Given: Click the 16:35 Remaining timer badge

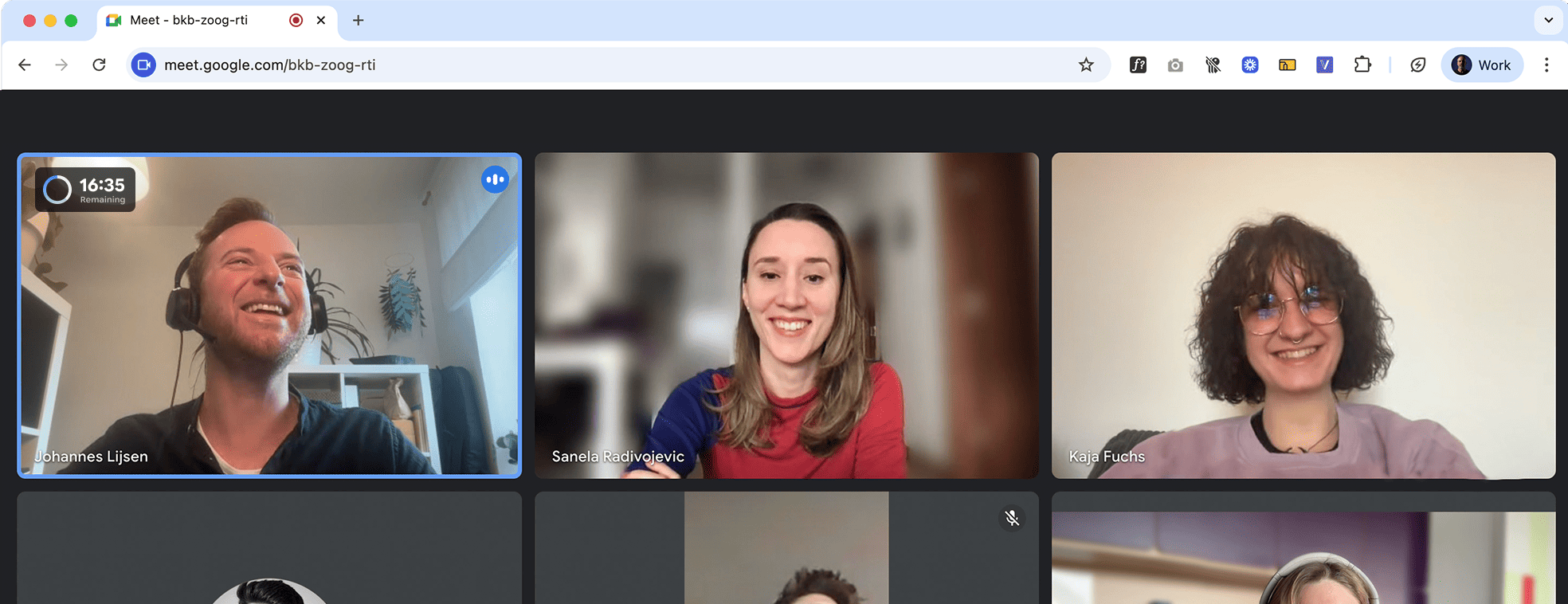Looking at the screenshot, I should 85,190.
